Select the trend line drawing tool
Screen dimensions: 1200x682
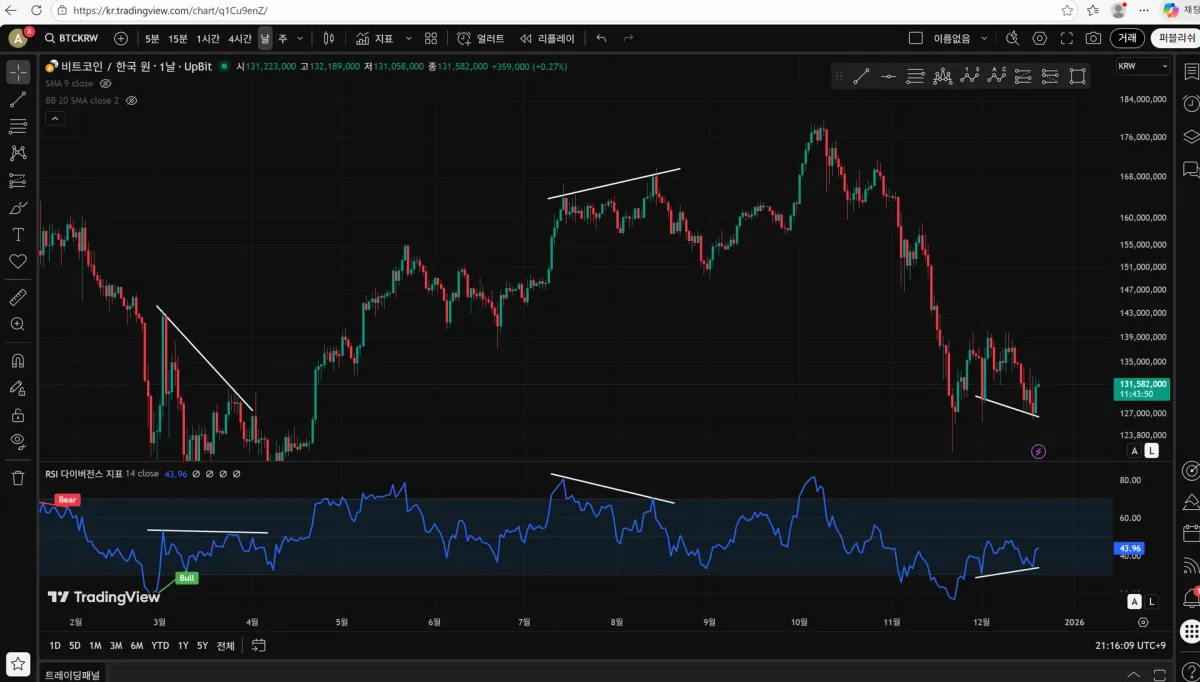click(x=17, y=99)
